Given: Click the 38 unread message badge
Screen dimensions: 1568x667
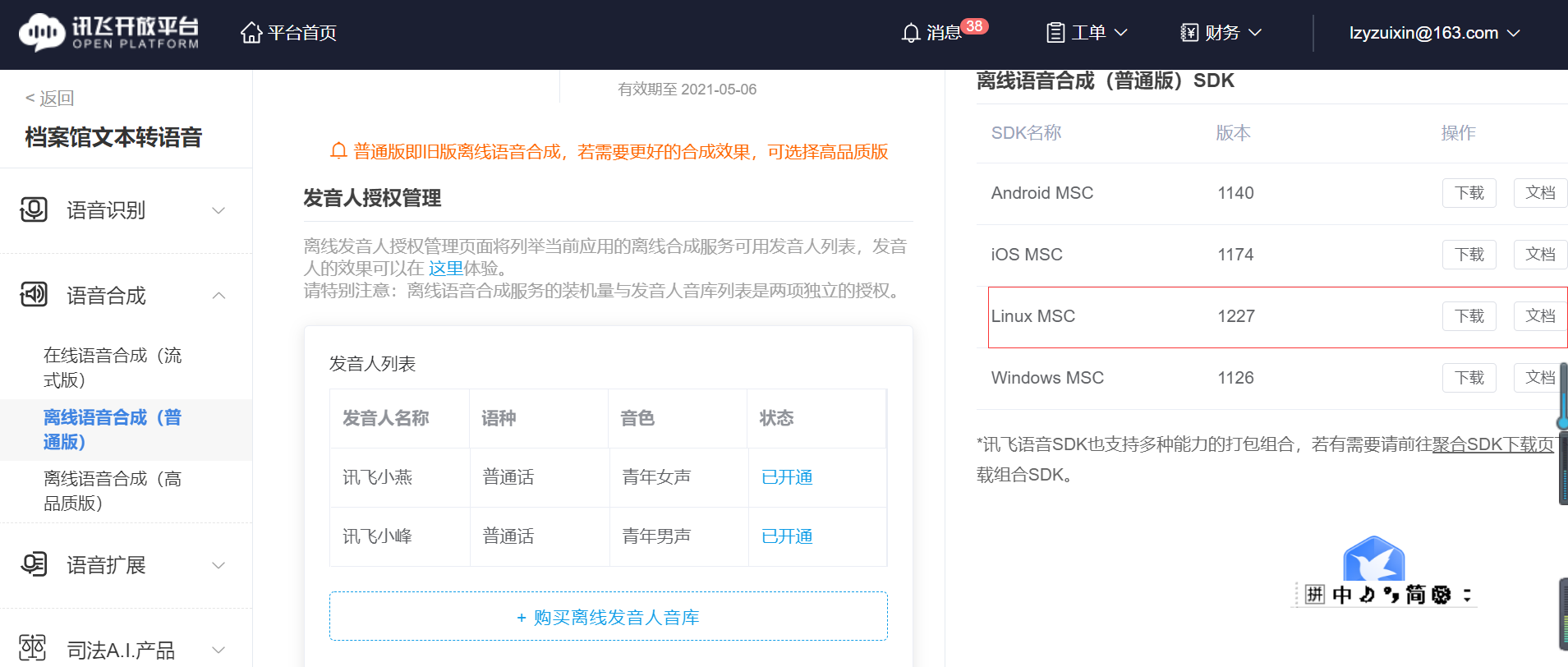Looking at the screenshot, I should tap(974, 26).
